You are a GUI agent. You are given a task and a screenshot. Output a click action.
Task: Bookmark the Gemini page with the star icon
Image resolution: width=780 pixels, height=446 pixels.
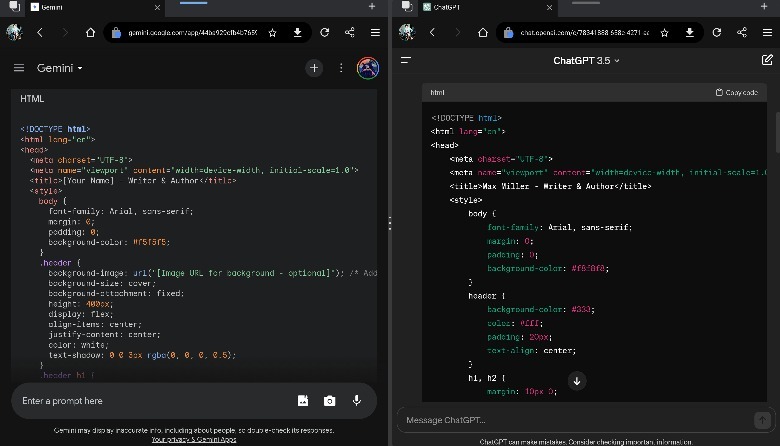272,32
